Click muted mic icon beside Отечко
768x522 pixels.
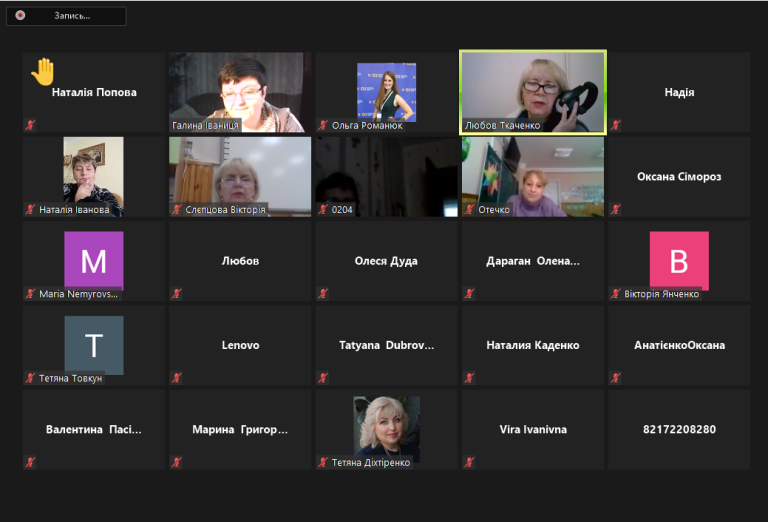click(469, 210)
